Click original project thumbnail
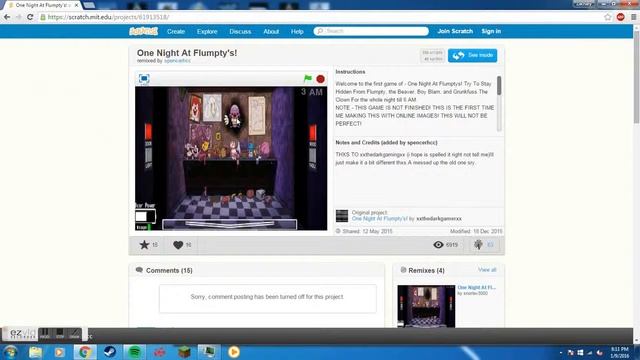The width and height of the screenshot is (640, 360). coord(342,216)
